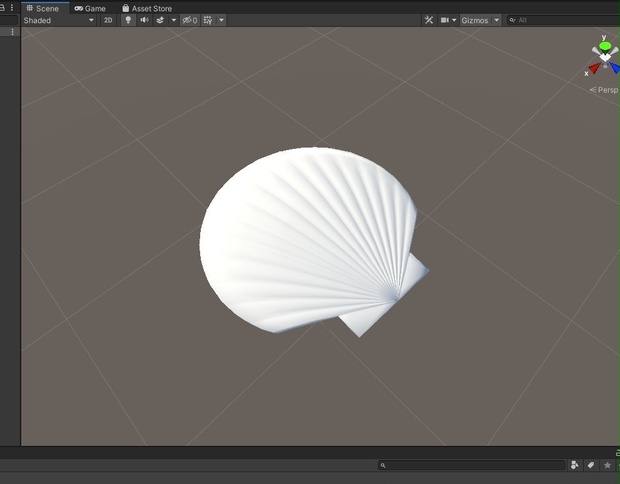Click the Gizmos button
620x484 pixels.
475,20
